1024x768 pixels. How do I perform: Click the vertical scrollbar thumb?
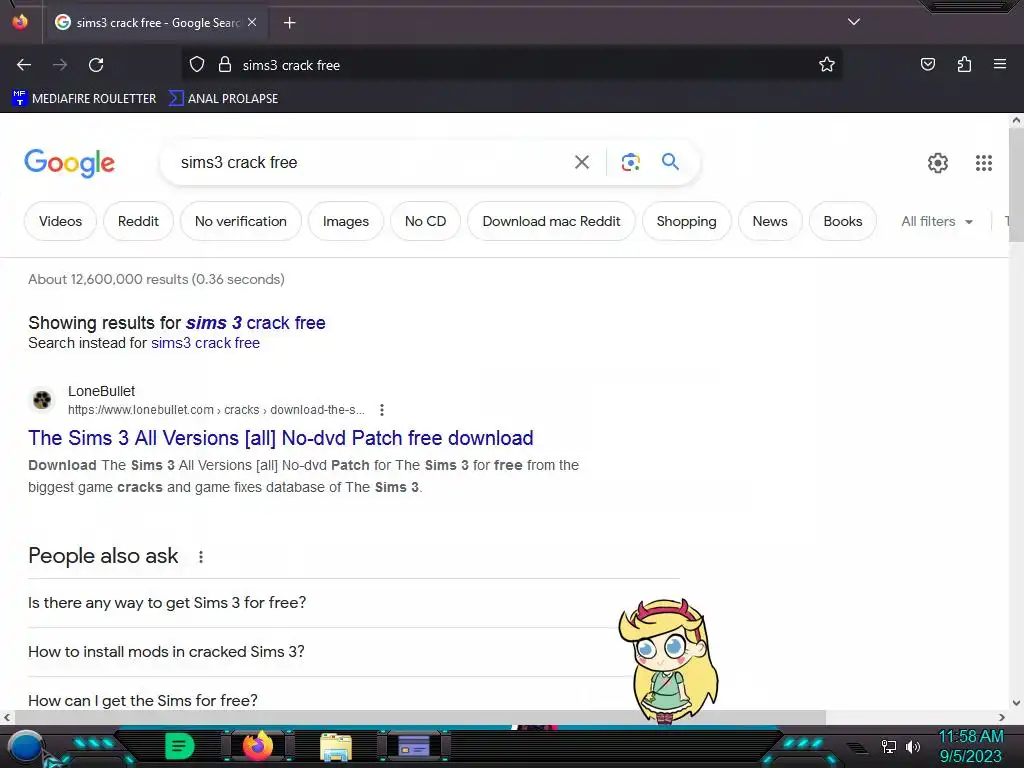(1016, 185)
